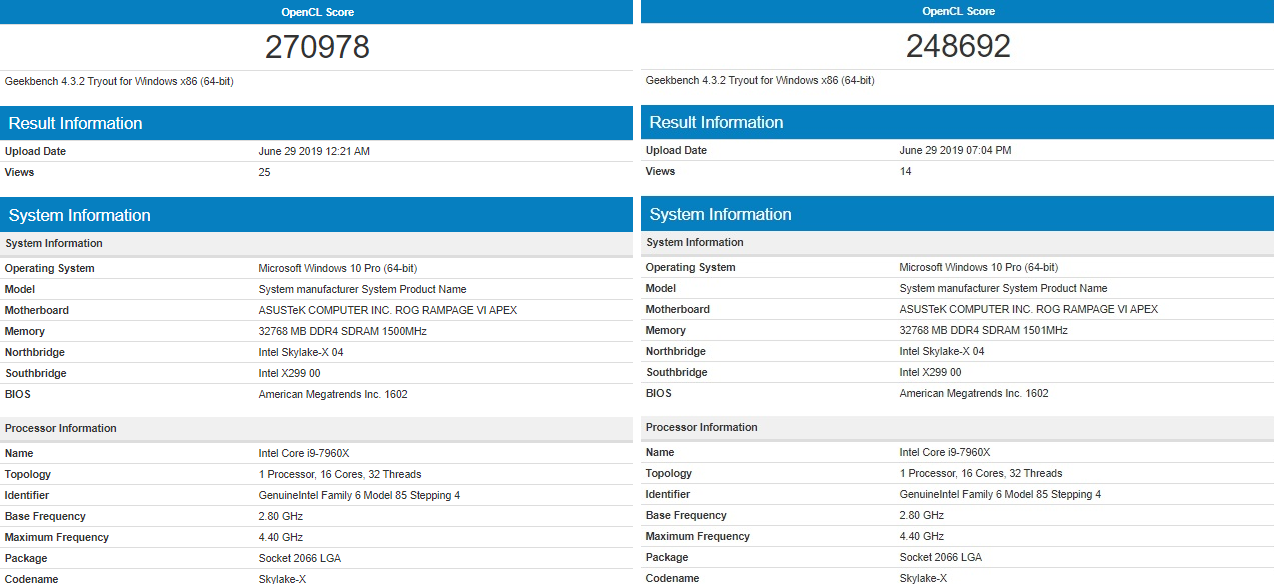1274x584 pixels.
Task: Select Microsoft Windows 10 Pro value in 270978 result
Action: [337, 268]
